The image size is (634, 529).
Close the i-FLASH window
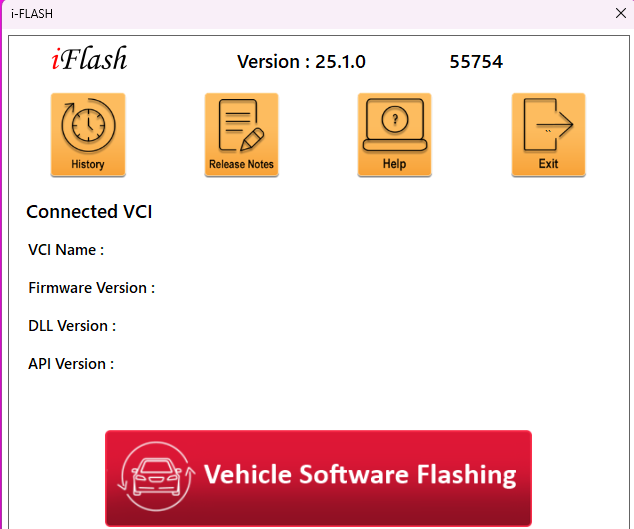click(621, 13)
